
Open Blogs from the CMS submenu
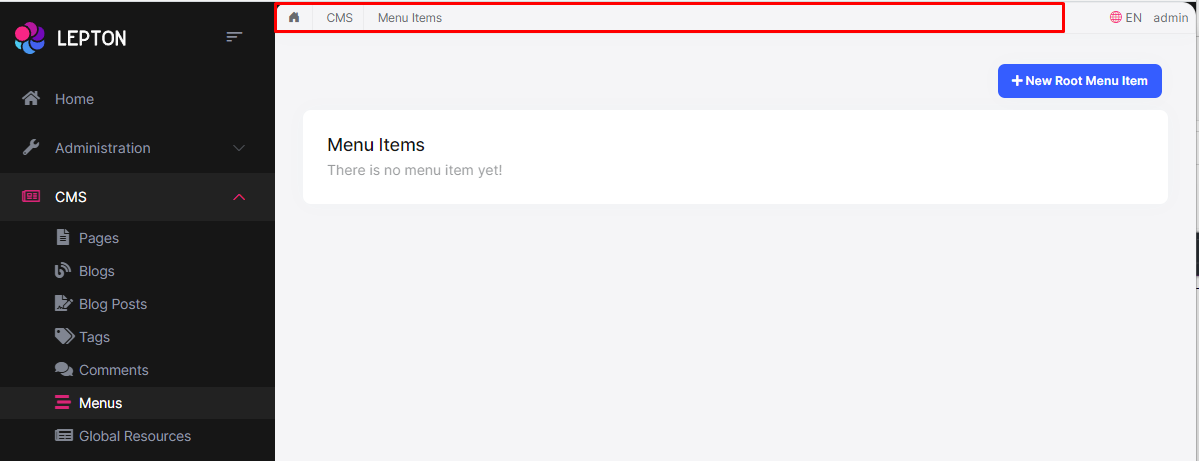point(97,271)
